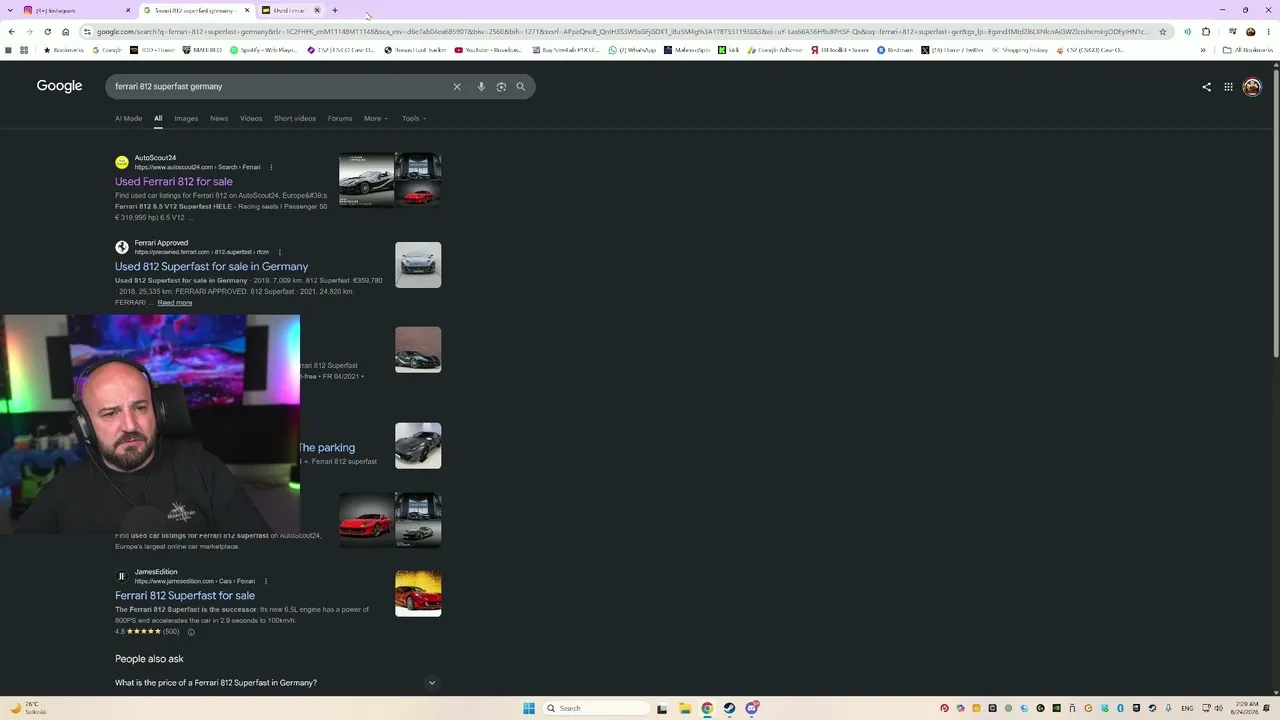Switch to the Instagram tab

click(76, 10)
